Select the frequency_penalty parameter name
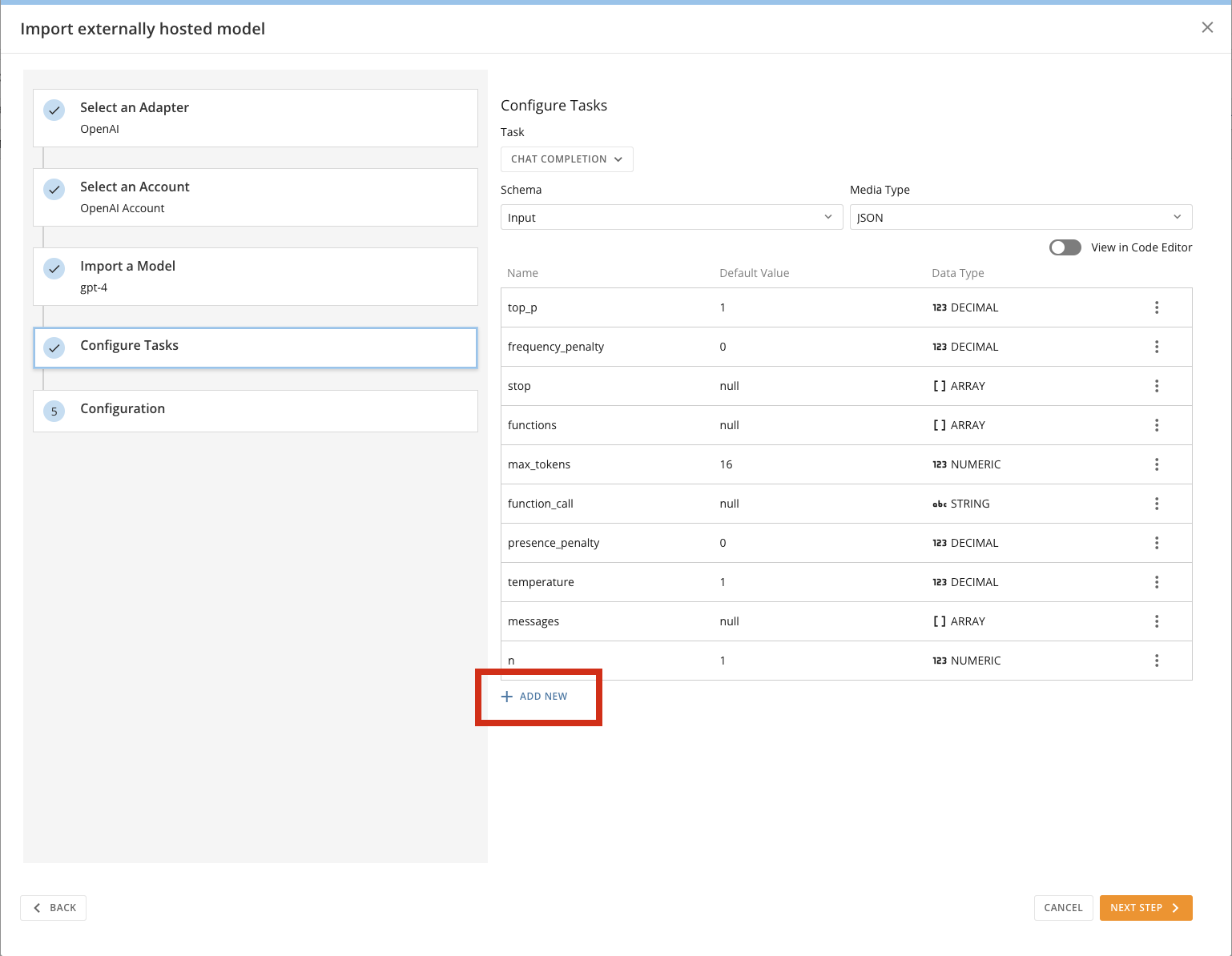This screenshot has height=956, width=1232. click(556, 347)
